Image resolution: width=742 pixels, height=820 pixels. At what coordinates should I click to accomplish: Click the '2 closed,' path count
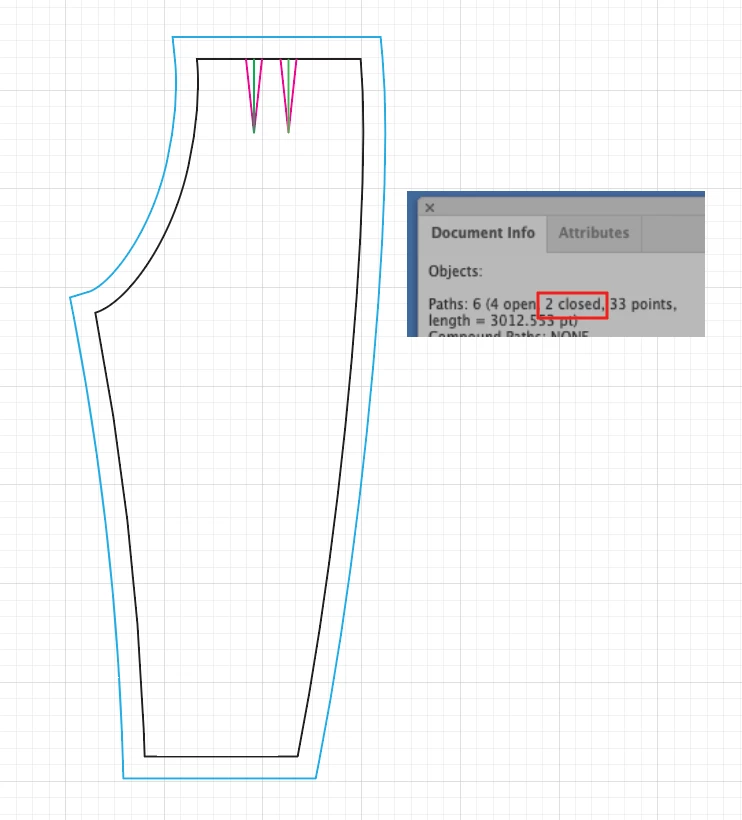574,304
